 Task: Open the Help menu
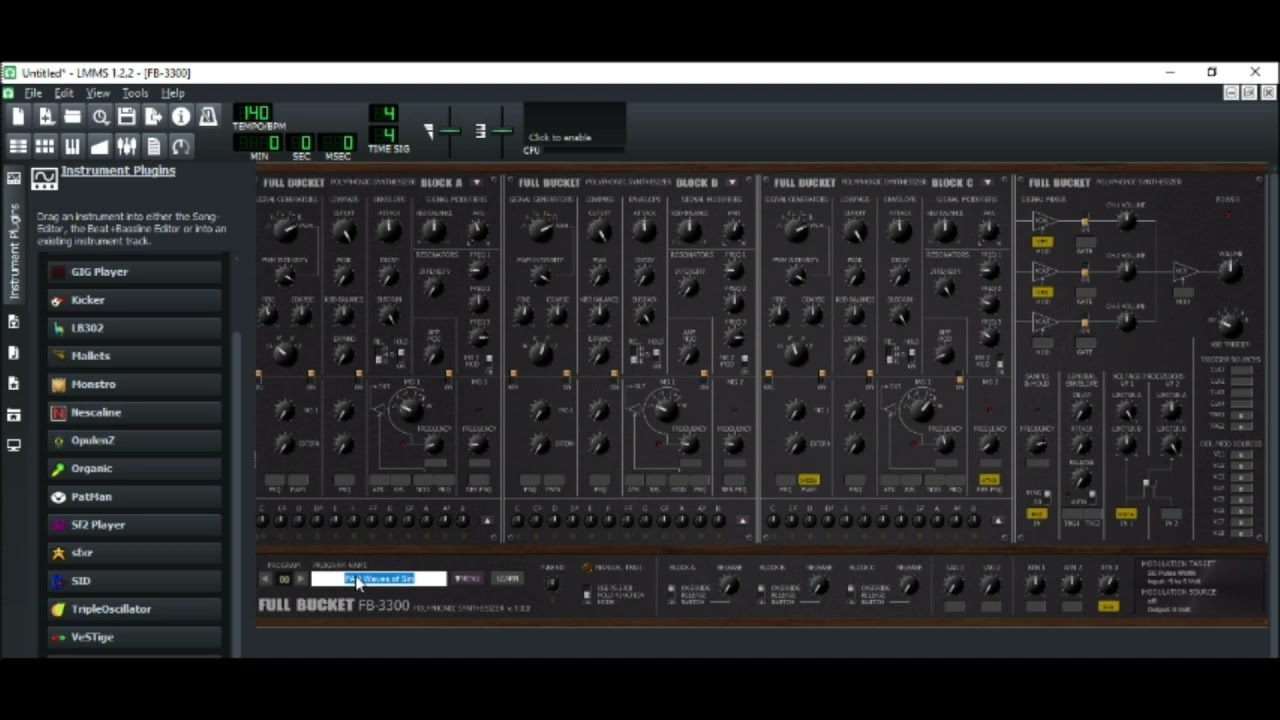173,93
